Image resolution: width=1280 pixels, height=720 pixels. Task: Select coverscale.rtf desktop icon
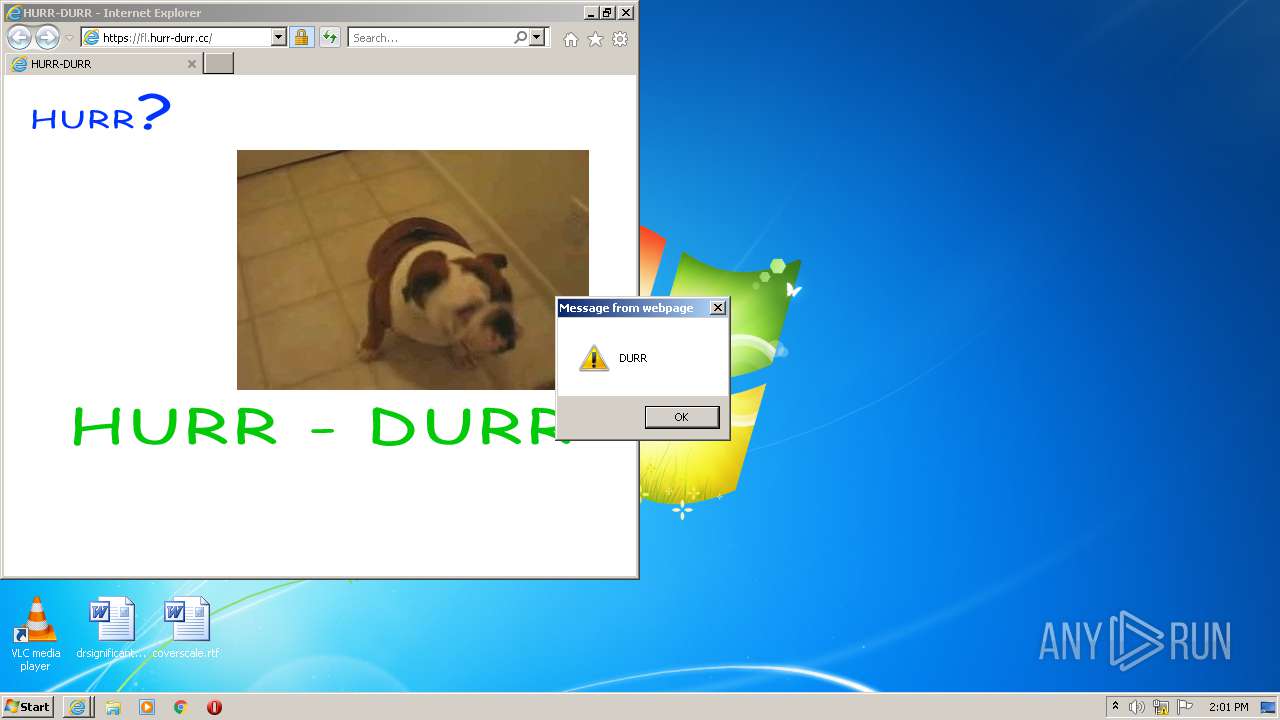[x=186, y=628]
